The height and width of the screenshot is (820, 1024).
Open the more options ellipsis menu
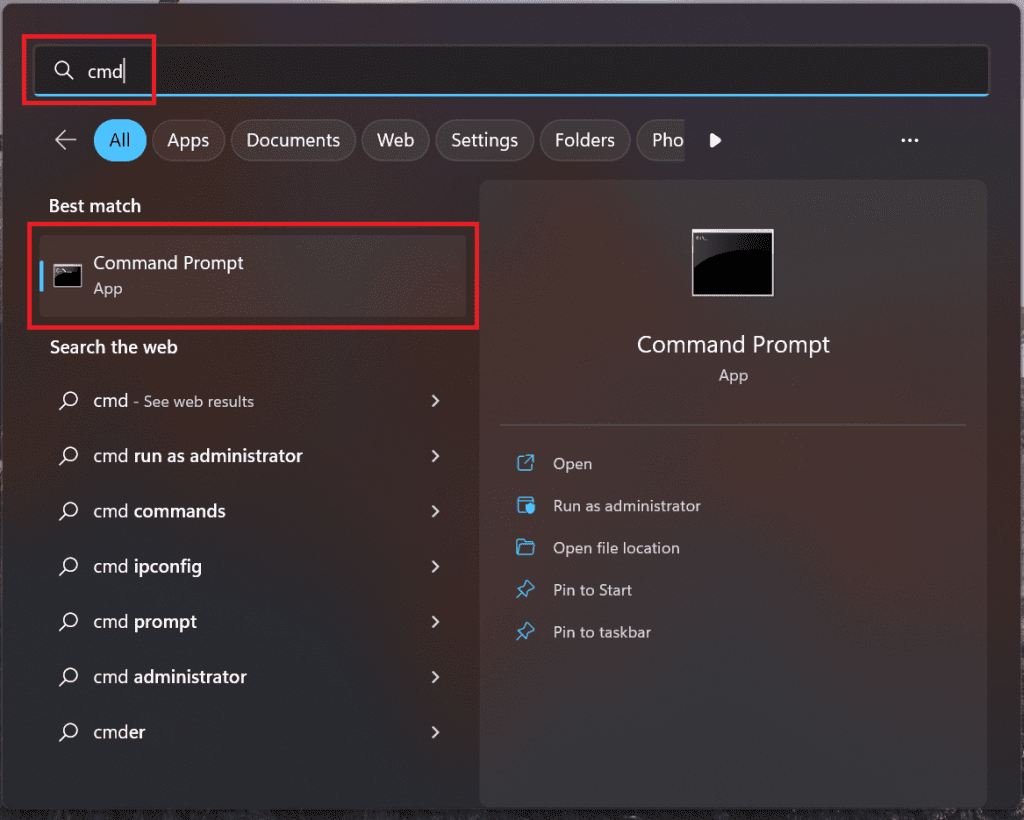pyautogui.click(x=909, y=140)
